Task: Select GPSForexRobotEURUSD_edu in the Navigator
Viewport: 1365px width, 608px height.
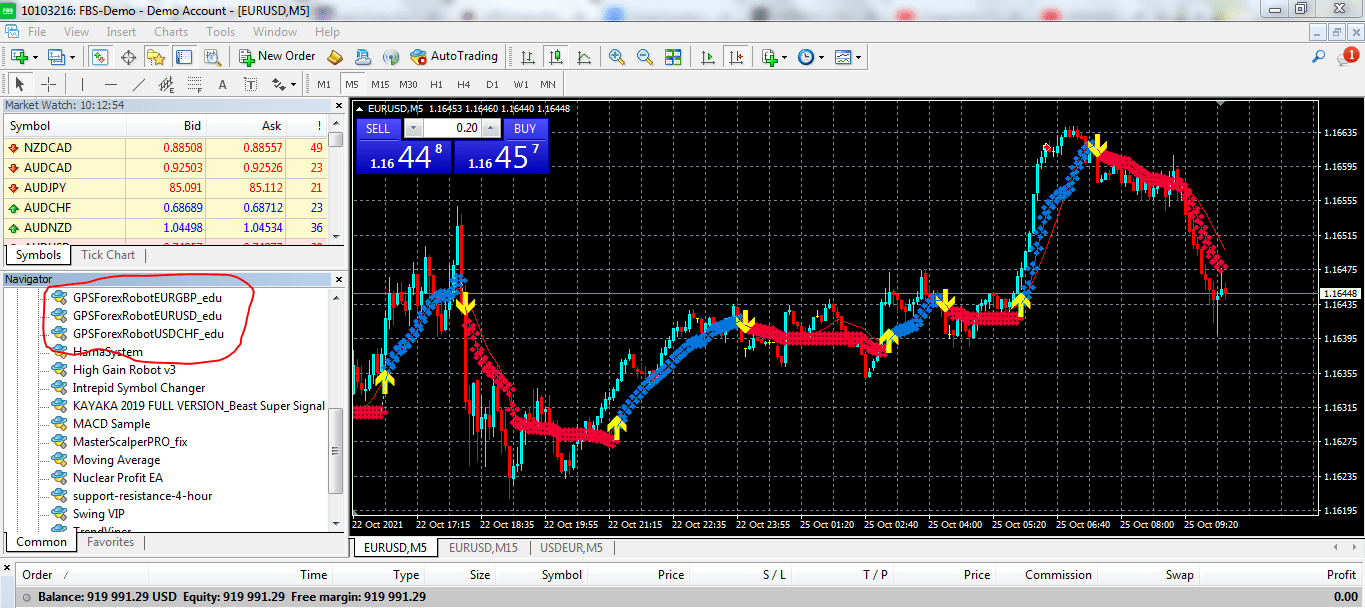Action: click(x=147, y=316)
